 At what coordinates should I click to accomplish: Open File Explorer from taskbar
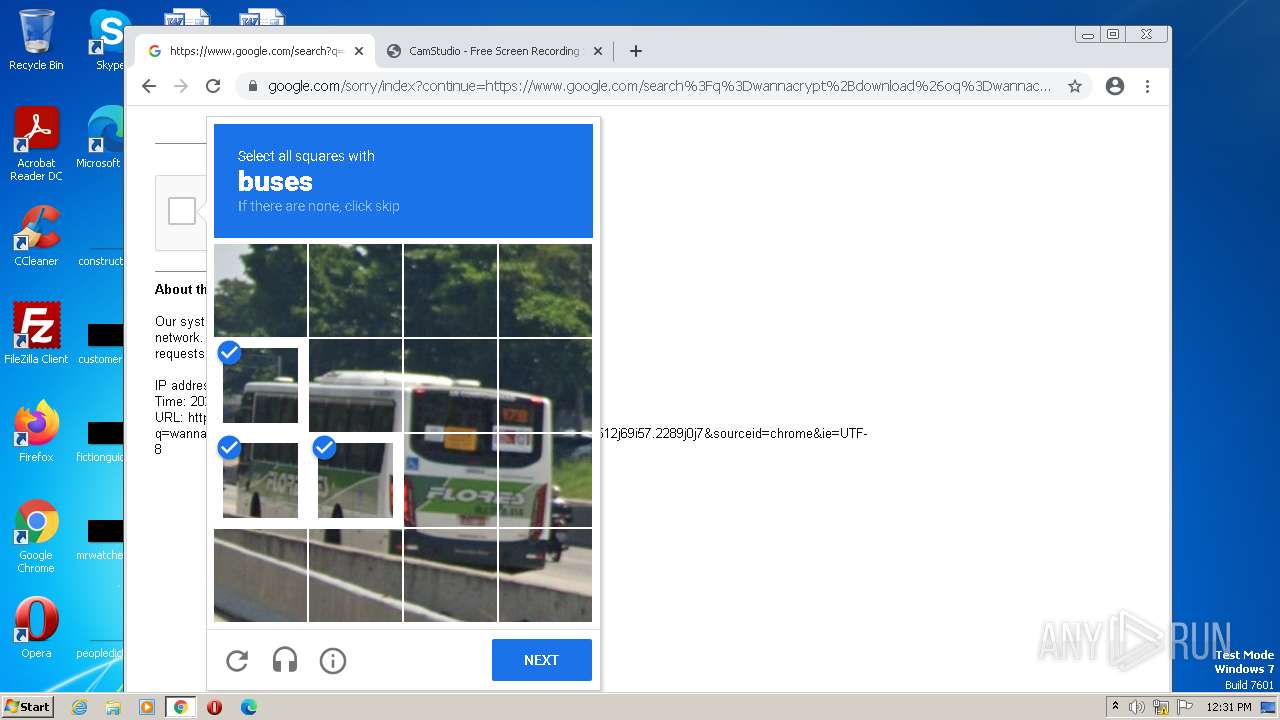tap(113, 707)
